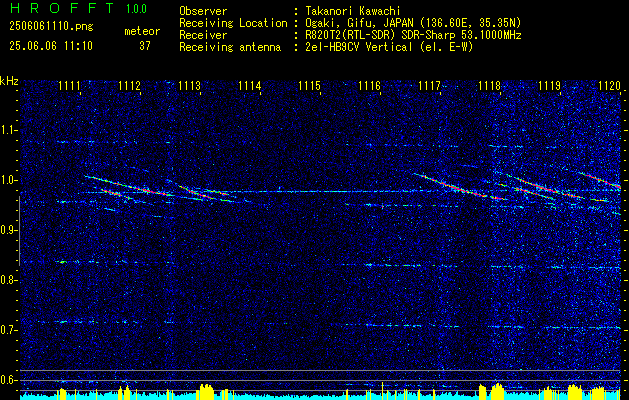Select the 1.1 frequency axis label
Viewport: 629px width, 400px height.
point(7,131)
